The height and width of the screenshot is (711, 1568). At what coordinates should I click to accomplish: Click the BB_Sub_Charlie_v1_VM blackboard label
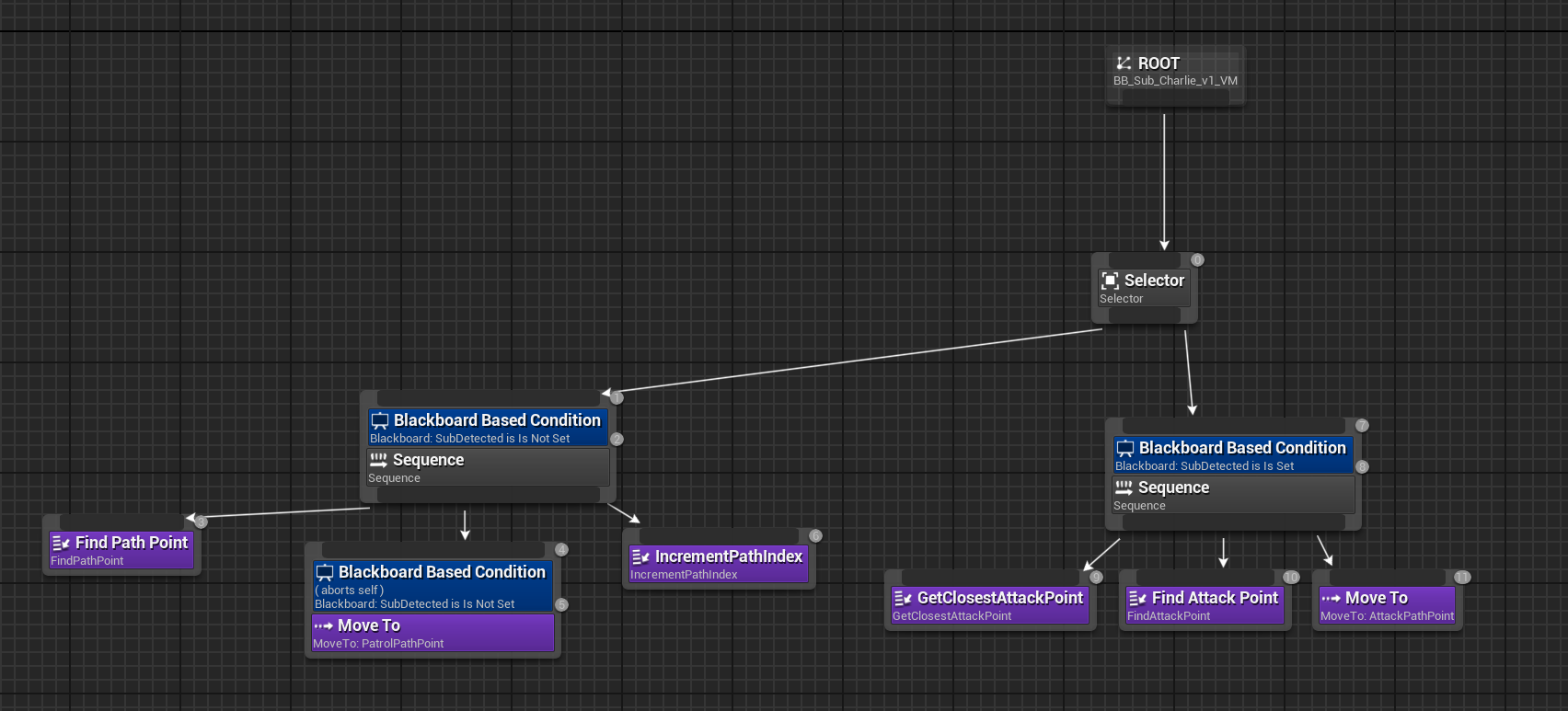1175,80
